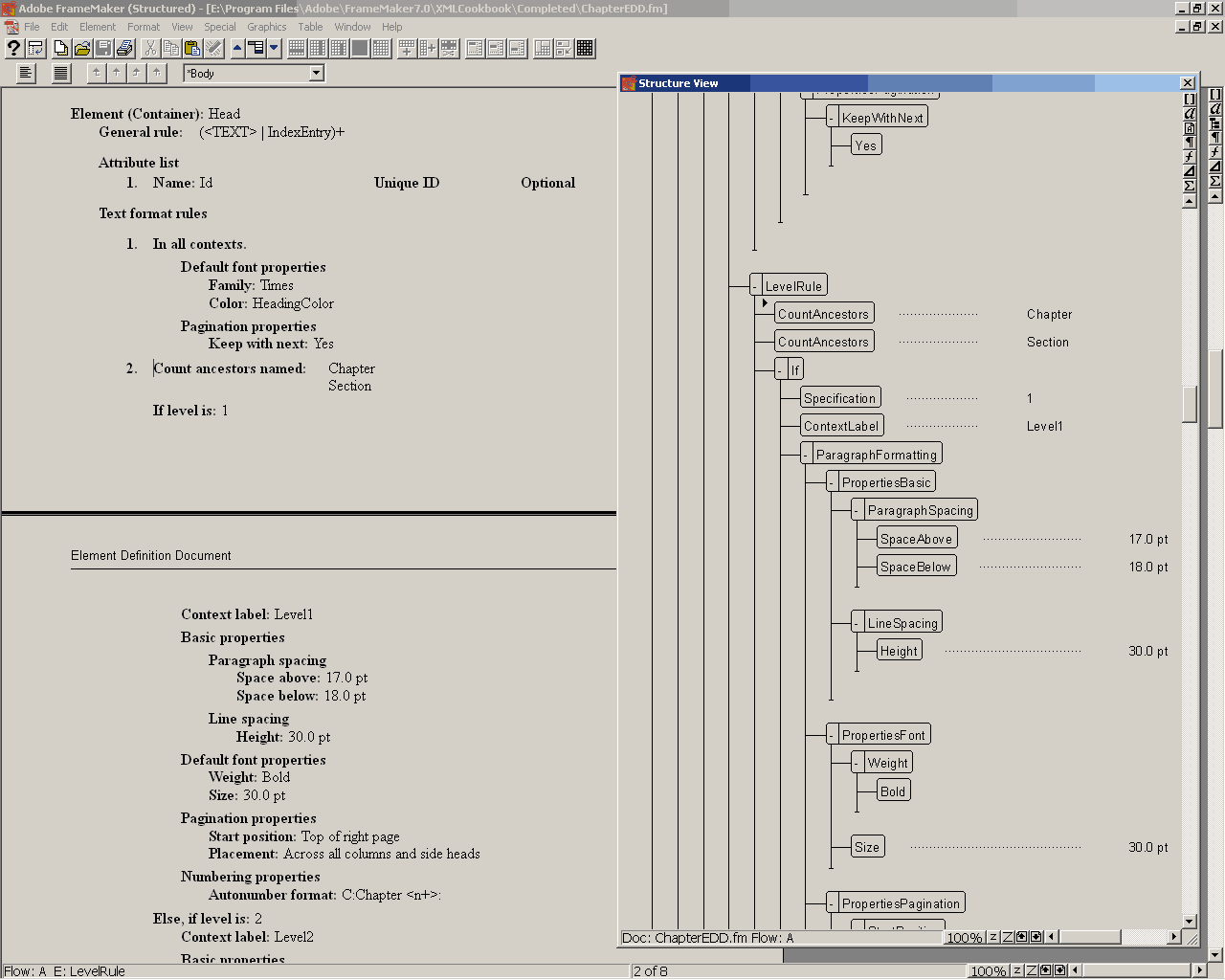1225x980 pixels.
Task: Save the document with the floppy icon
Action: pyautogui.click(x=103, y=48)
